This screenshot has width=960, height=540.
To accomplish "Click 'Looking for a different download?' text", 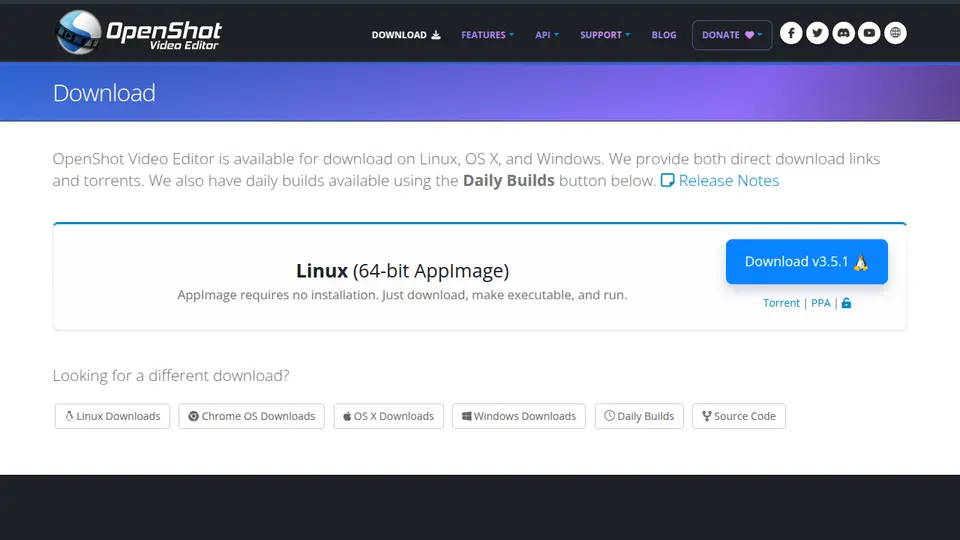I will tap(171, 375).
